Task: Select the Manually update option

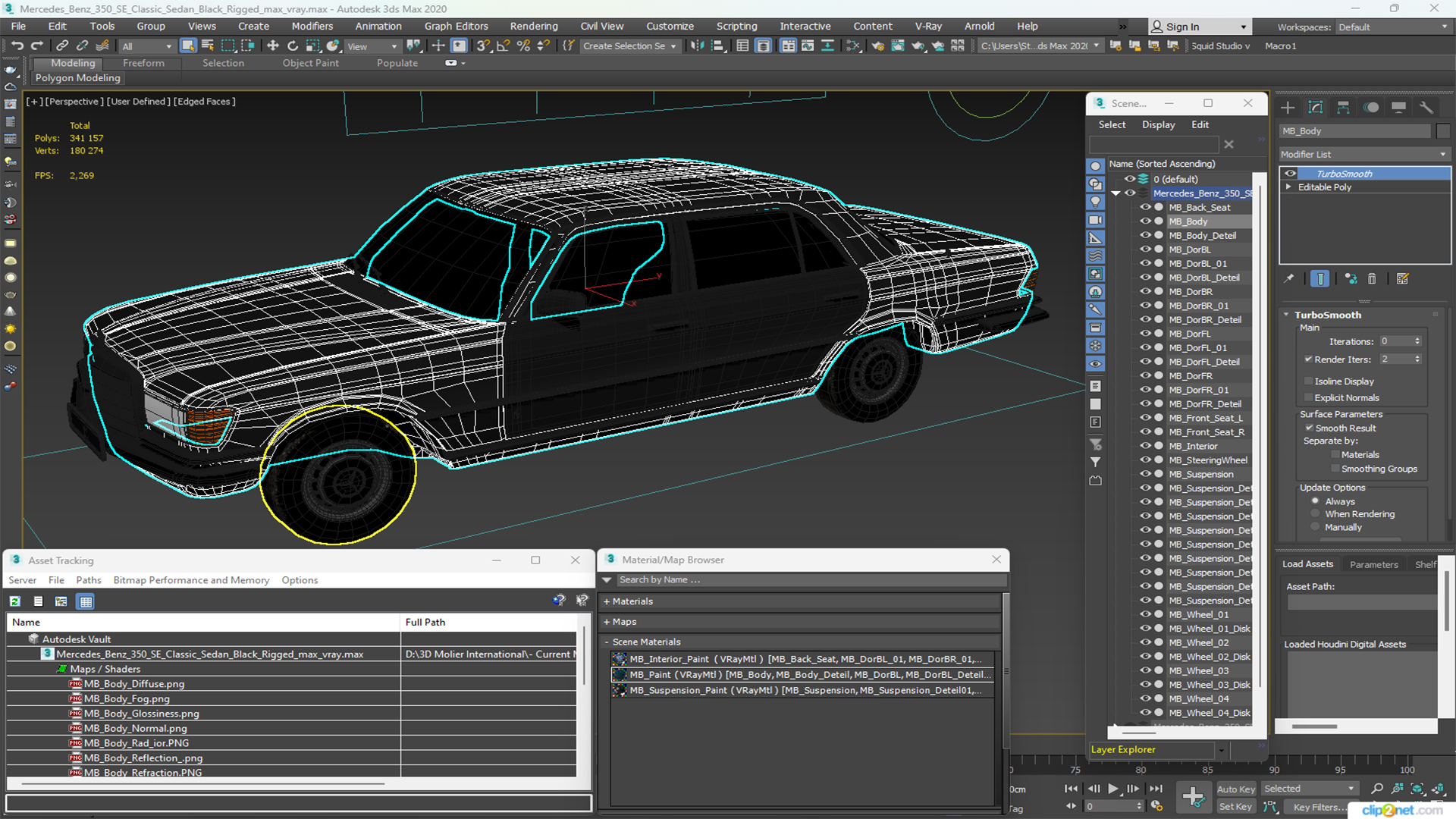Action: 1316,528
